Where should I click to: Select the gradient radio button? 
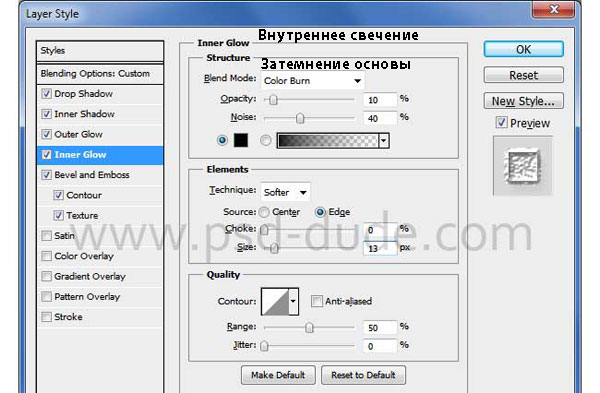pos(266,140)
